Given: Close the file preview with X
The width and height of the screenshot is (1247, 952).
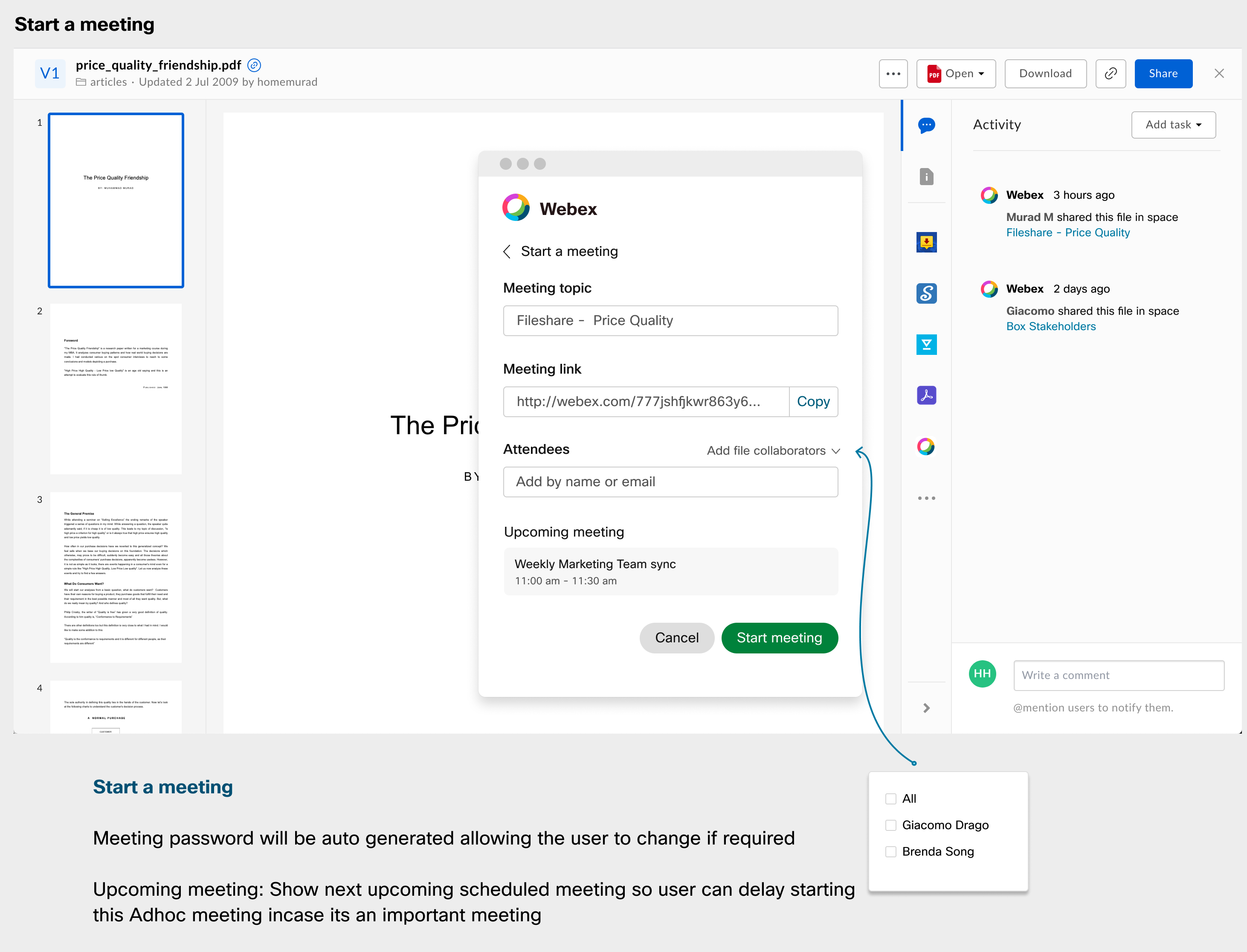Looking at the screenshot, I should click(x=1219, y=74).
